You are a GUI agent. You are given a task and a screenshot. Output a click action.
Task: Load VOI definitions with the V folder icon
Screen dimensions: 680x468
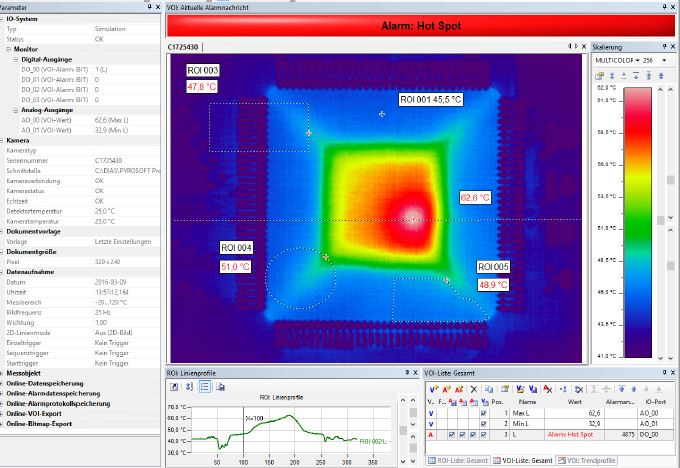pos(520,389)
